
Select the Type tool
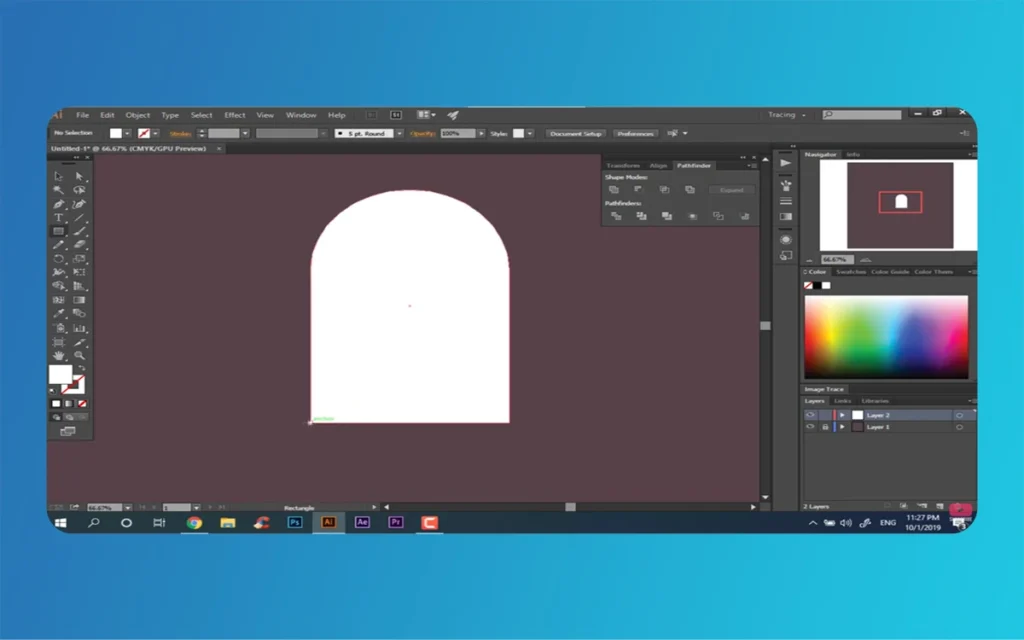[x=59, y=217]
